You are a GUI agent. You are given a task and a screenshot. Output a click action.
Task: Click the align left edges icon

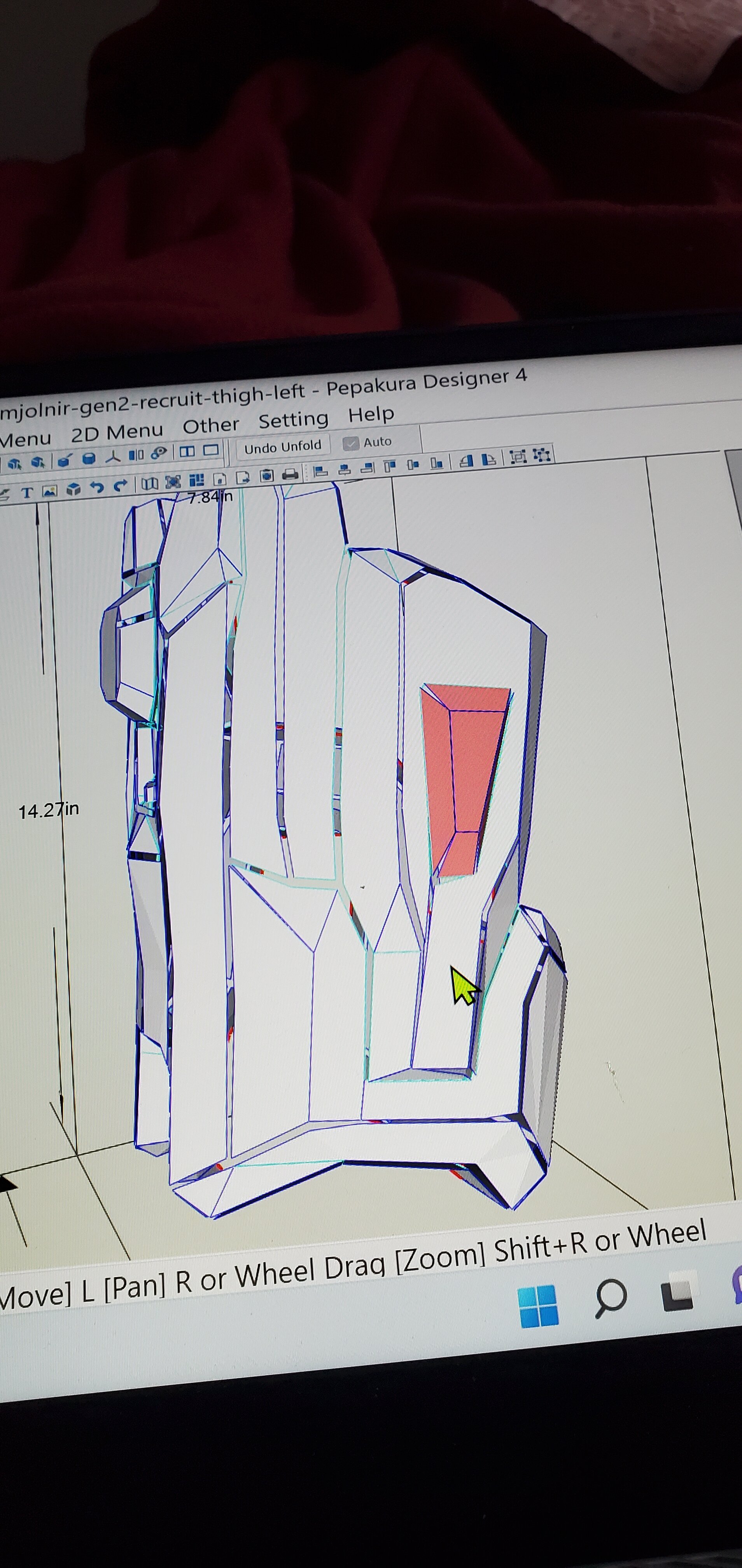(320, 471)
